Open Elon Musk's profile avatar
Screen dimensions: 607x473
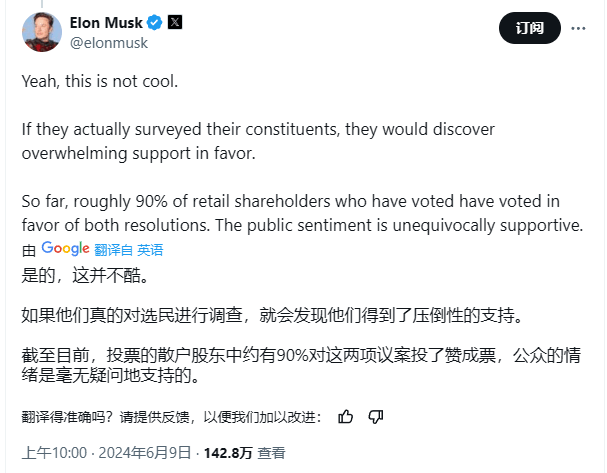coord(41,33)
